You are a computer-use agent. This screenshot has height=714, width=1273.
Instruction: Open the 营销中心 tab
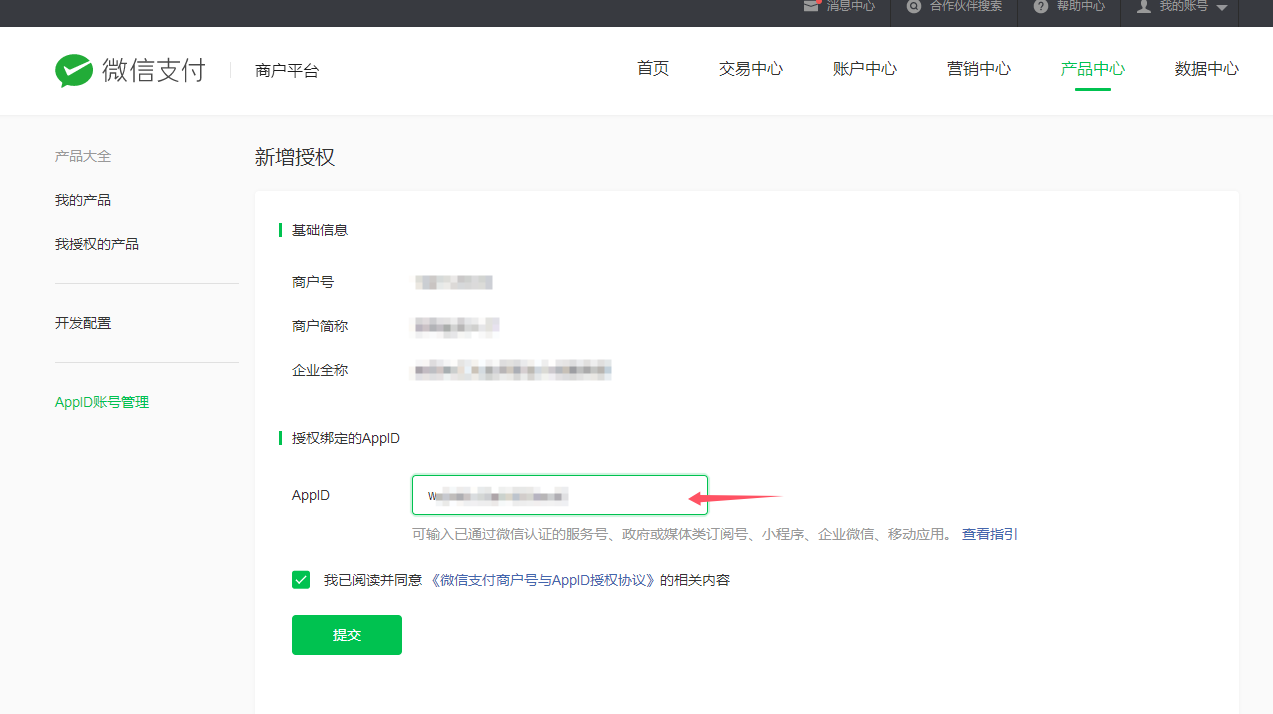[x=979, y=69]
